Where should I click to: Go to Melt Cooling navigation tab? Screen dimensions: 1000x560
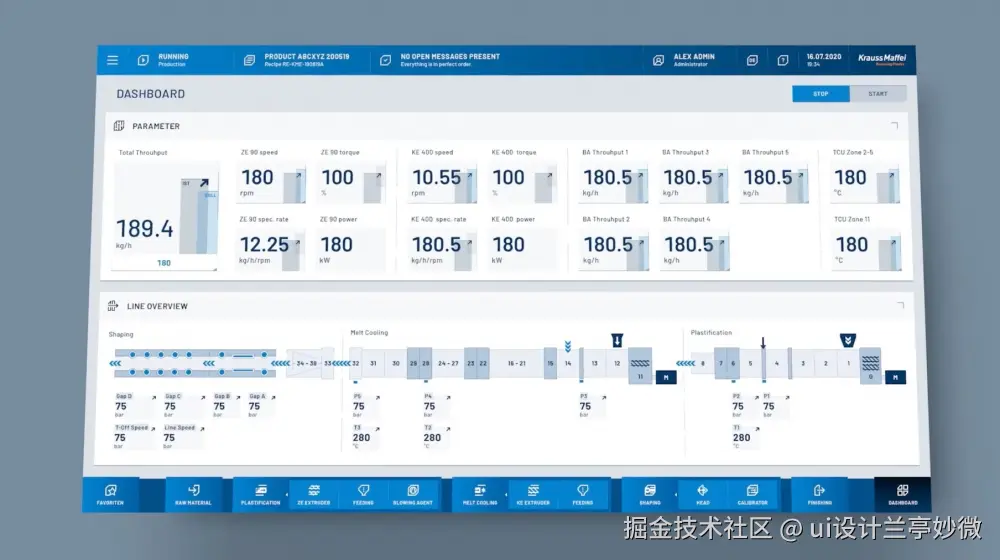480,494
